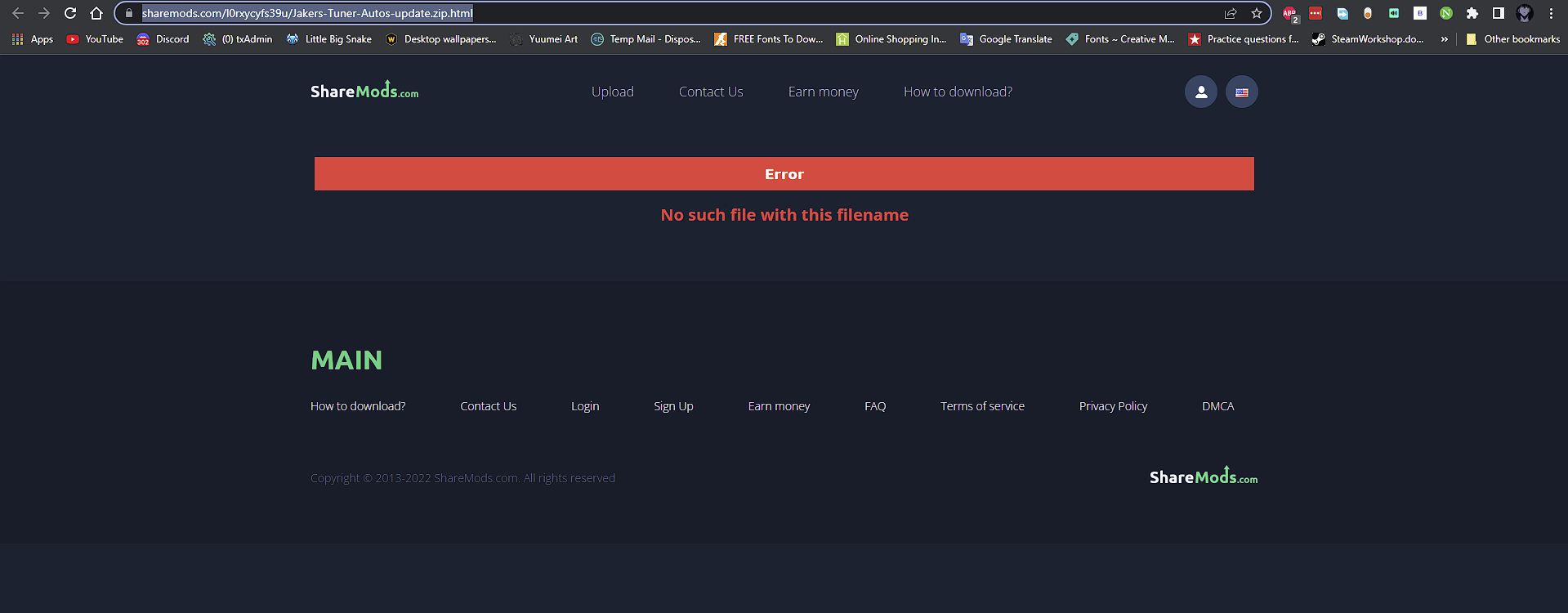Open the Temp Mail bookmark
The height and width of the screenshot is (613, 1568).
tap(646, 39)
